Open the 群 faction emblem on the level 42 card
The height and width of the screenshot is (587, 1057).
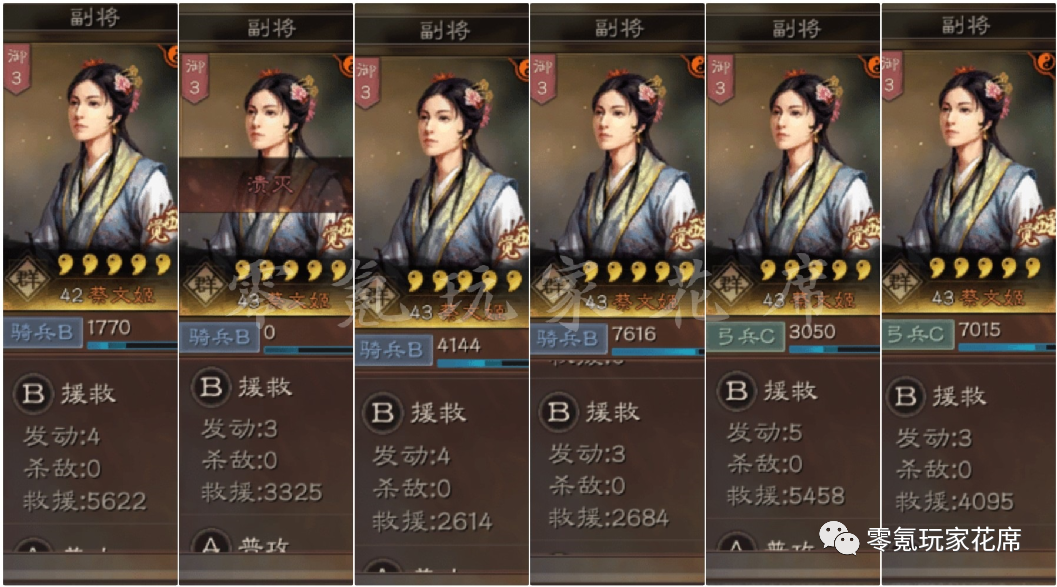pos(26,280)
